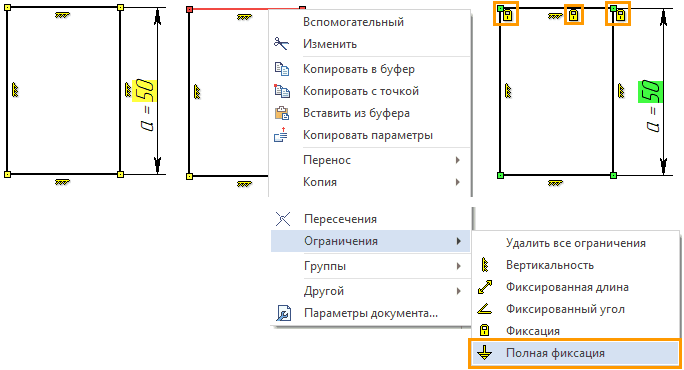Click the Копировать параметры icon
The width and height of the screenshot is (684, 370).
[281, 135]
